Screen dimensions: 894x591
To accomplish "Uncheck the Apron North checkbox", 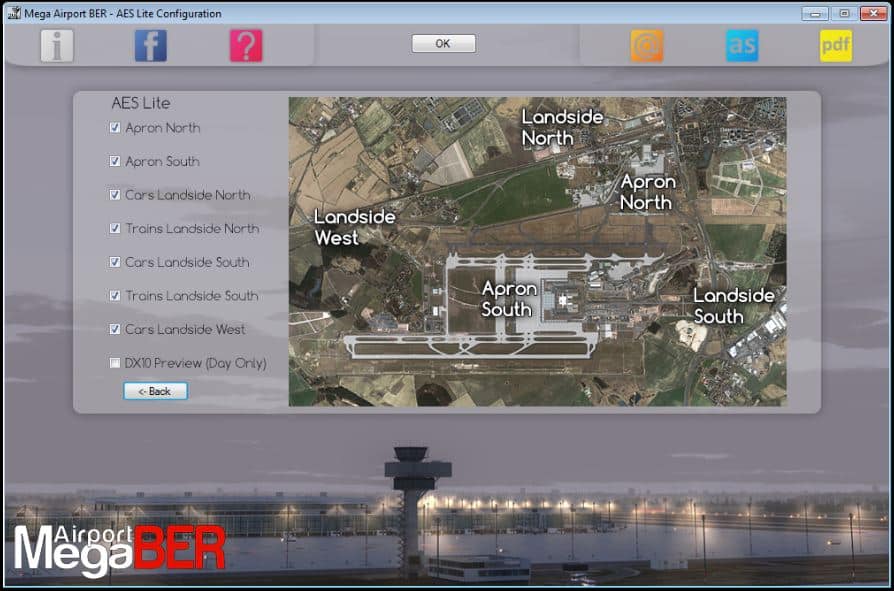I will [x=115, y=128].
